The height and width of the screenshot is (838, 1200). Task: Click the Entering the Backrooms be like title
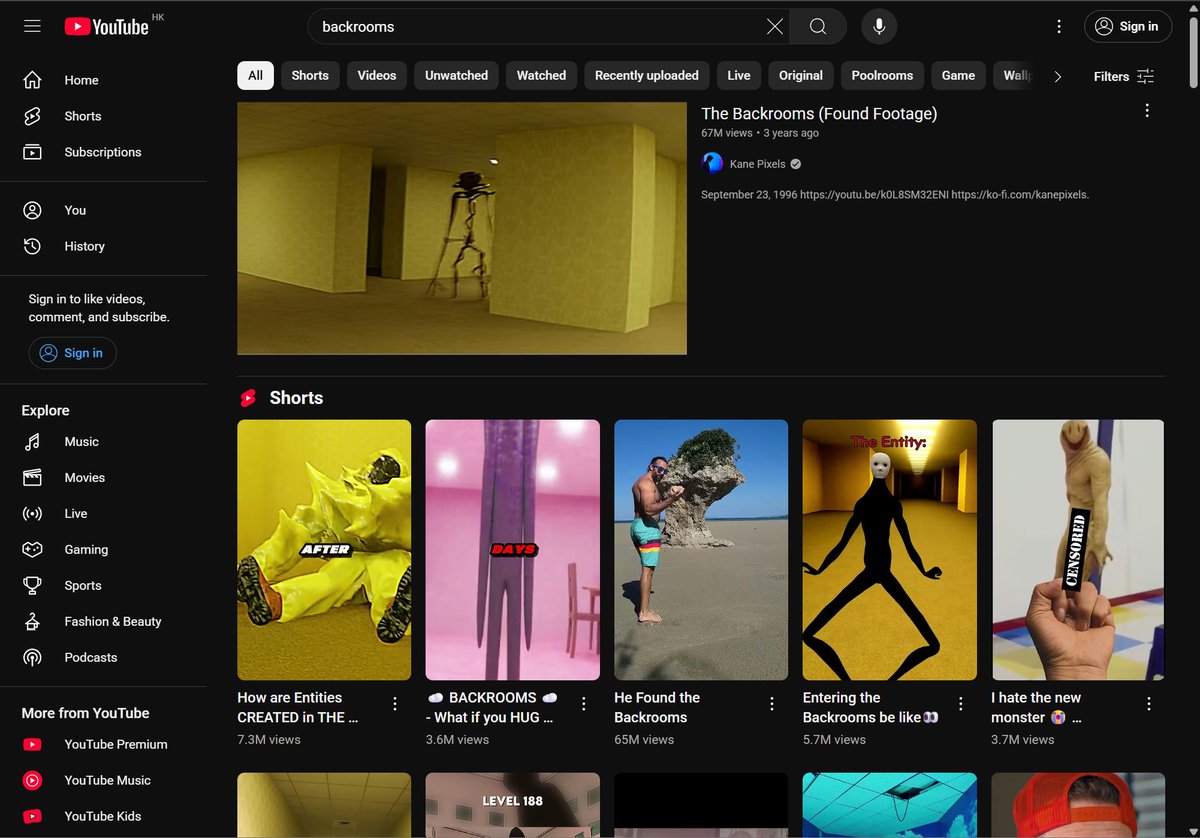point(871,707)
